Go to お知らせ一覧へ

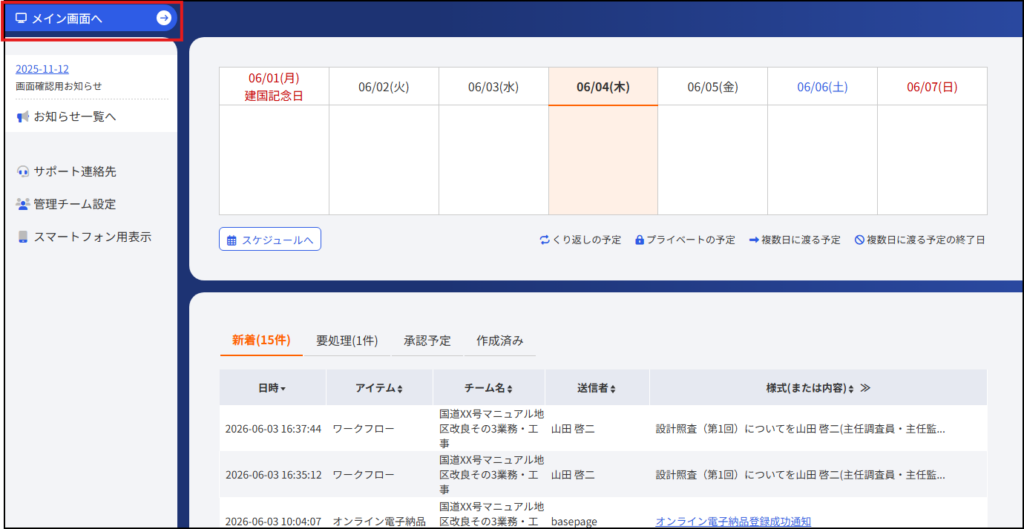(75, 117)
